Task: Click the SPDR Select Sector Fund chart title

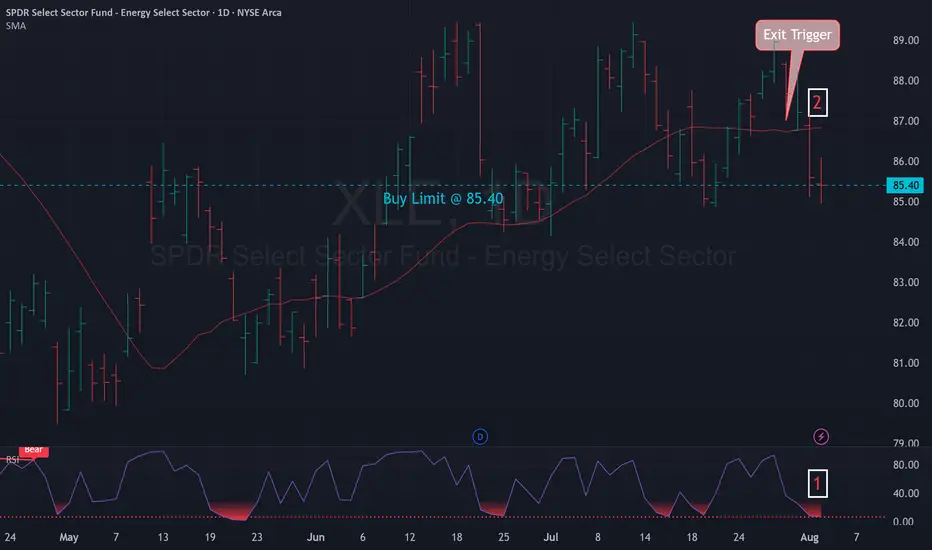Action: click(143, 12)
